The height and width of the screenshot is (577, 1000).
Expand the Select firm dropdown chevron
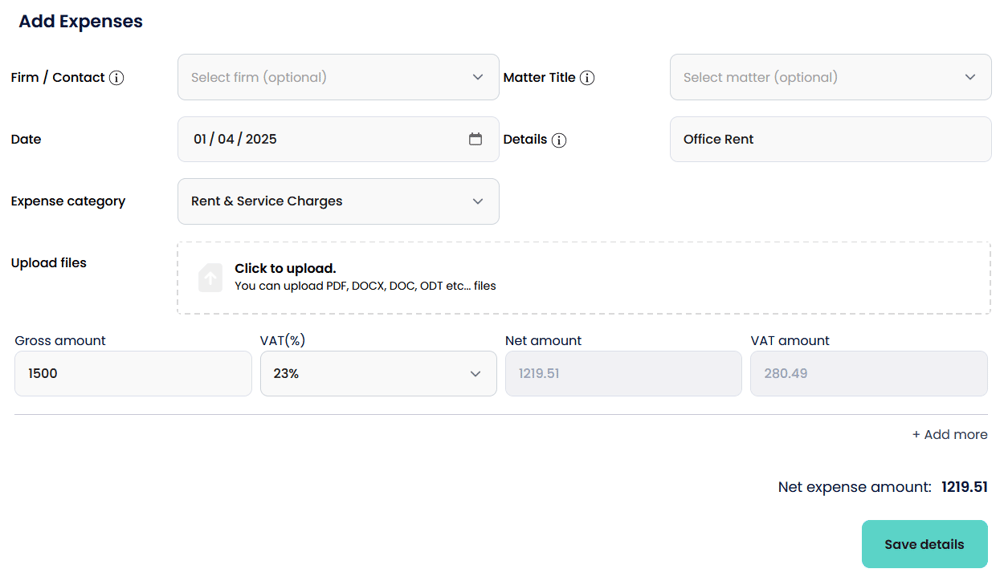pos(478,77)
